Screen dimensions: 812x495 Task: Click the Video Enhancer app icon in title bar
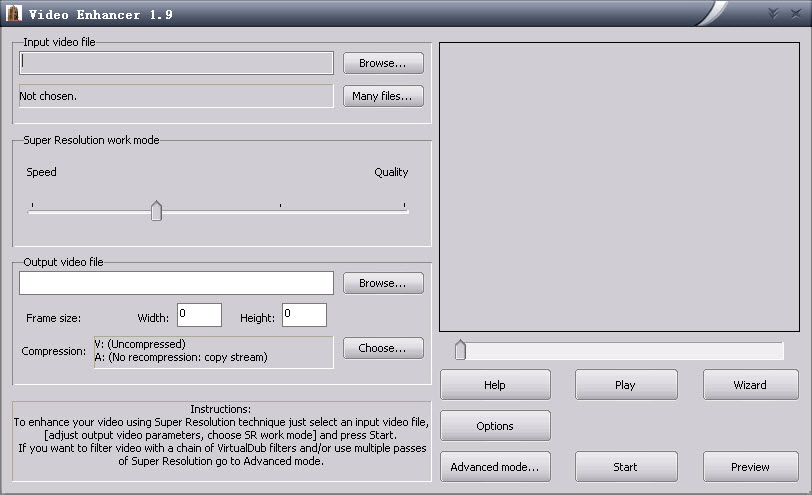[x=14, y=14]
